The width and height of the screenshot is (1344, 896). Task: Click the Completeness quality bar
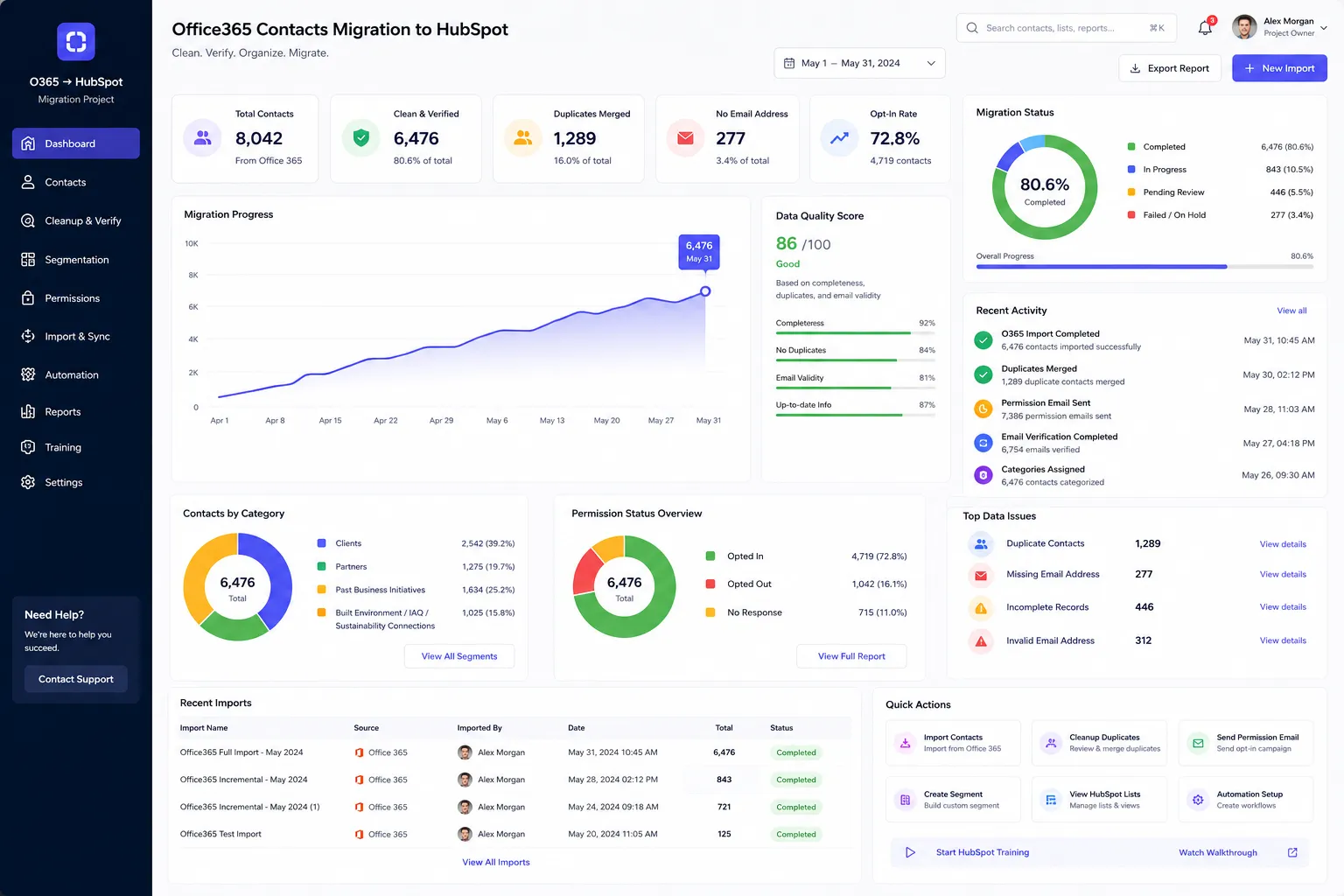(x=855, y=333)
